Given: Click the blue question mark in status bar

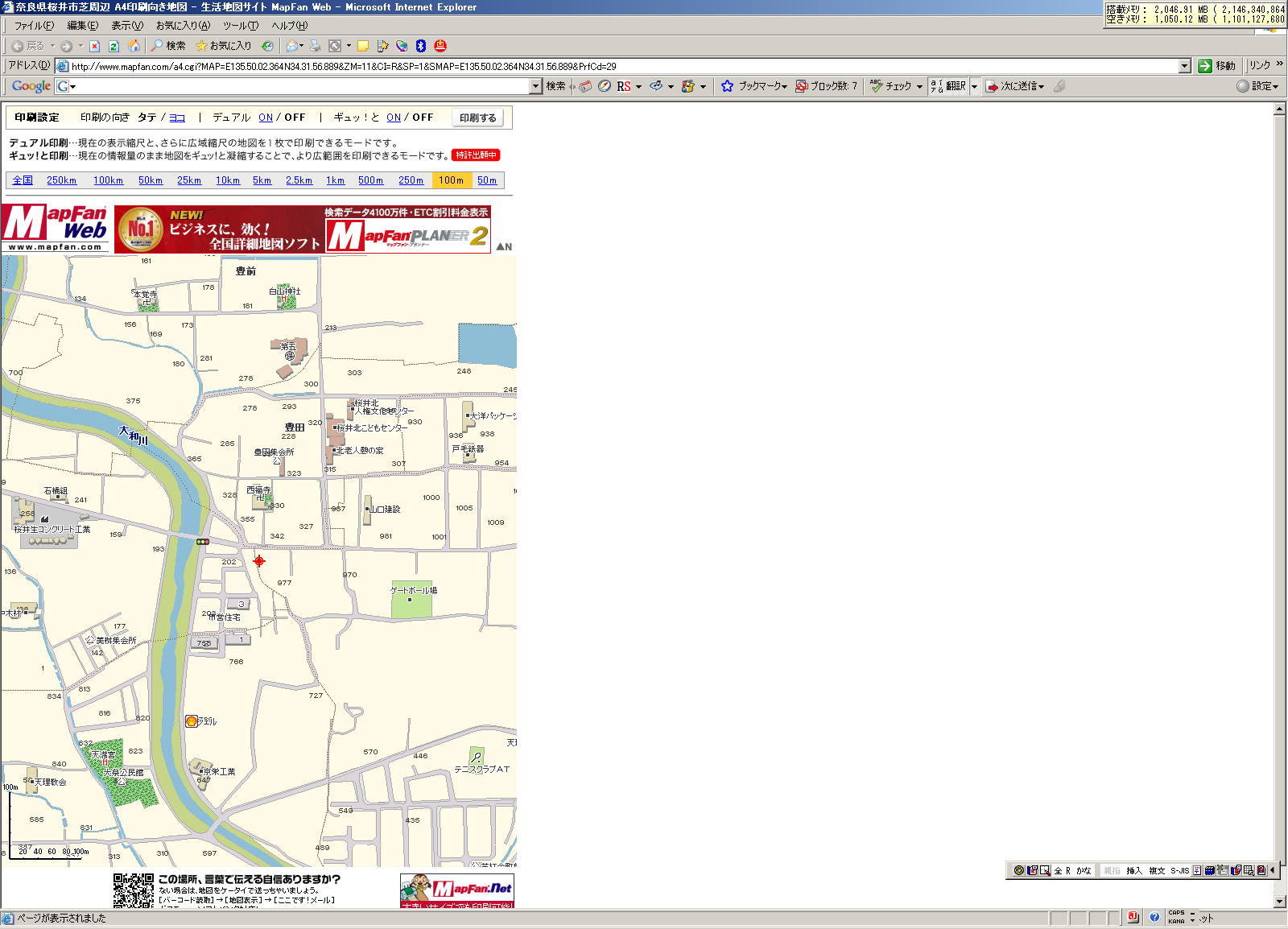Looking at the screenshot, I should click(1154, 917).
